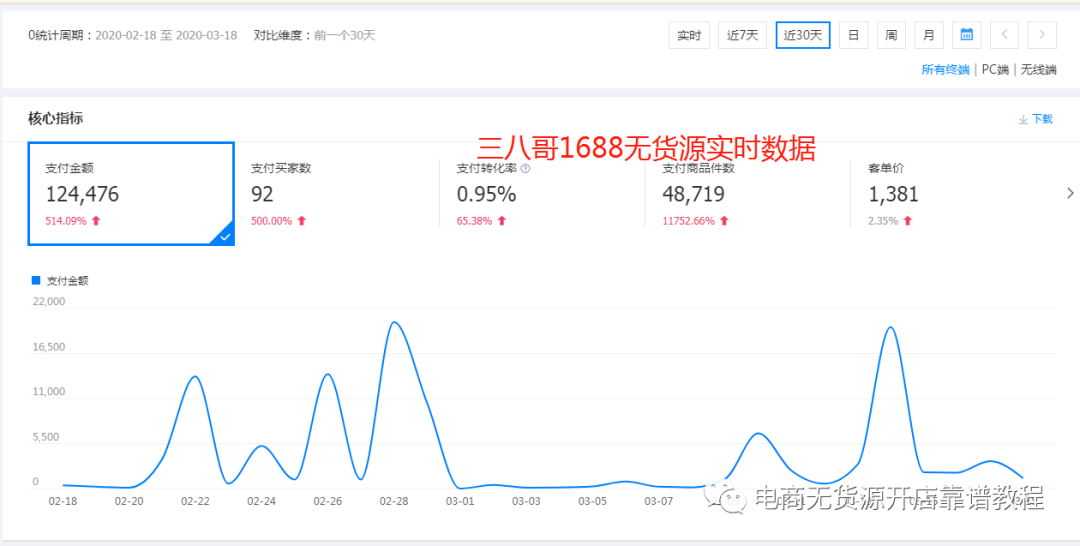Open the calendar date picker icon
This screenshot has width=1080, height=546.
(x=966, y=35)
